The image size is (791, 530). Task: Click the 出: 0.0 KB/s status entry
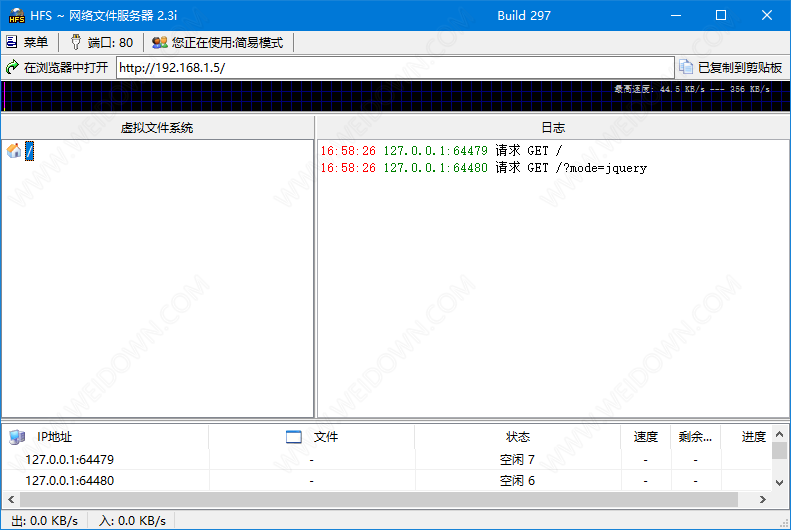(x=45, y=520)
